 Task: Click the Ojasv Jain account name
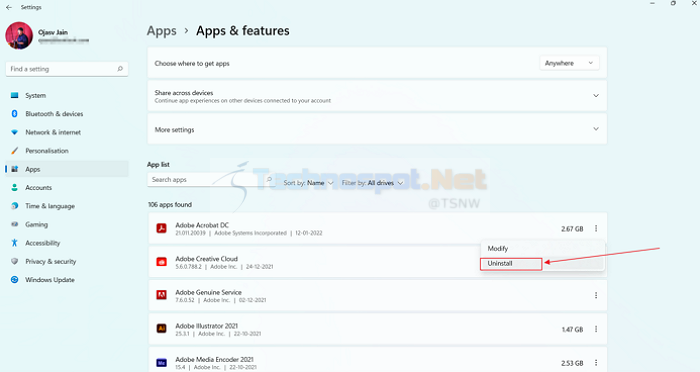53,32
